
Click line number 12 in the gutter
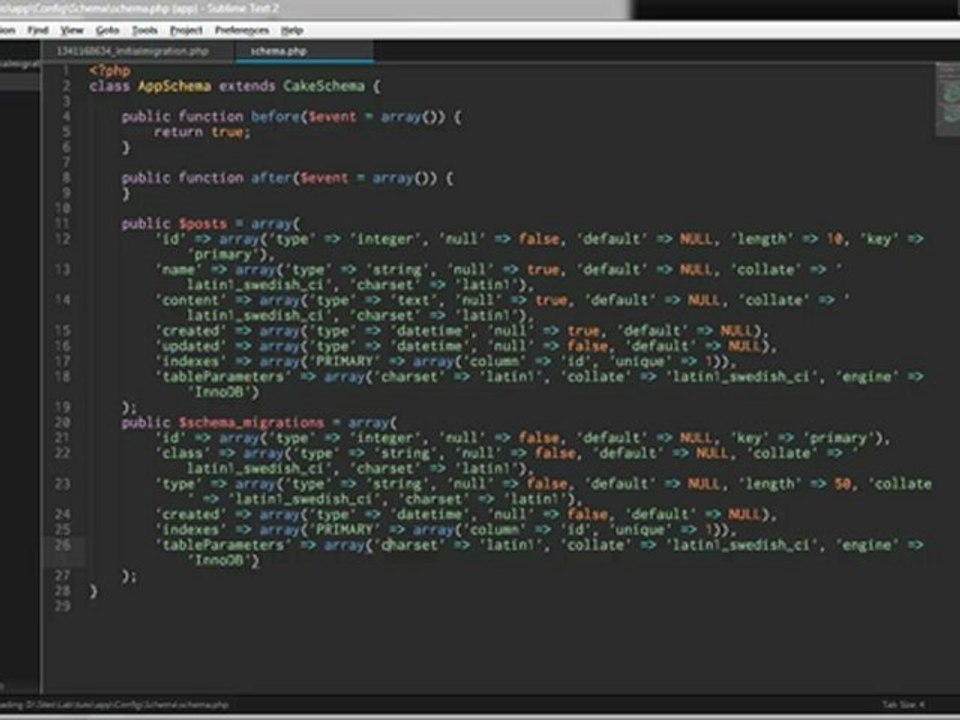tap(62, 239)
